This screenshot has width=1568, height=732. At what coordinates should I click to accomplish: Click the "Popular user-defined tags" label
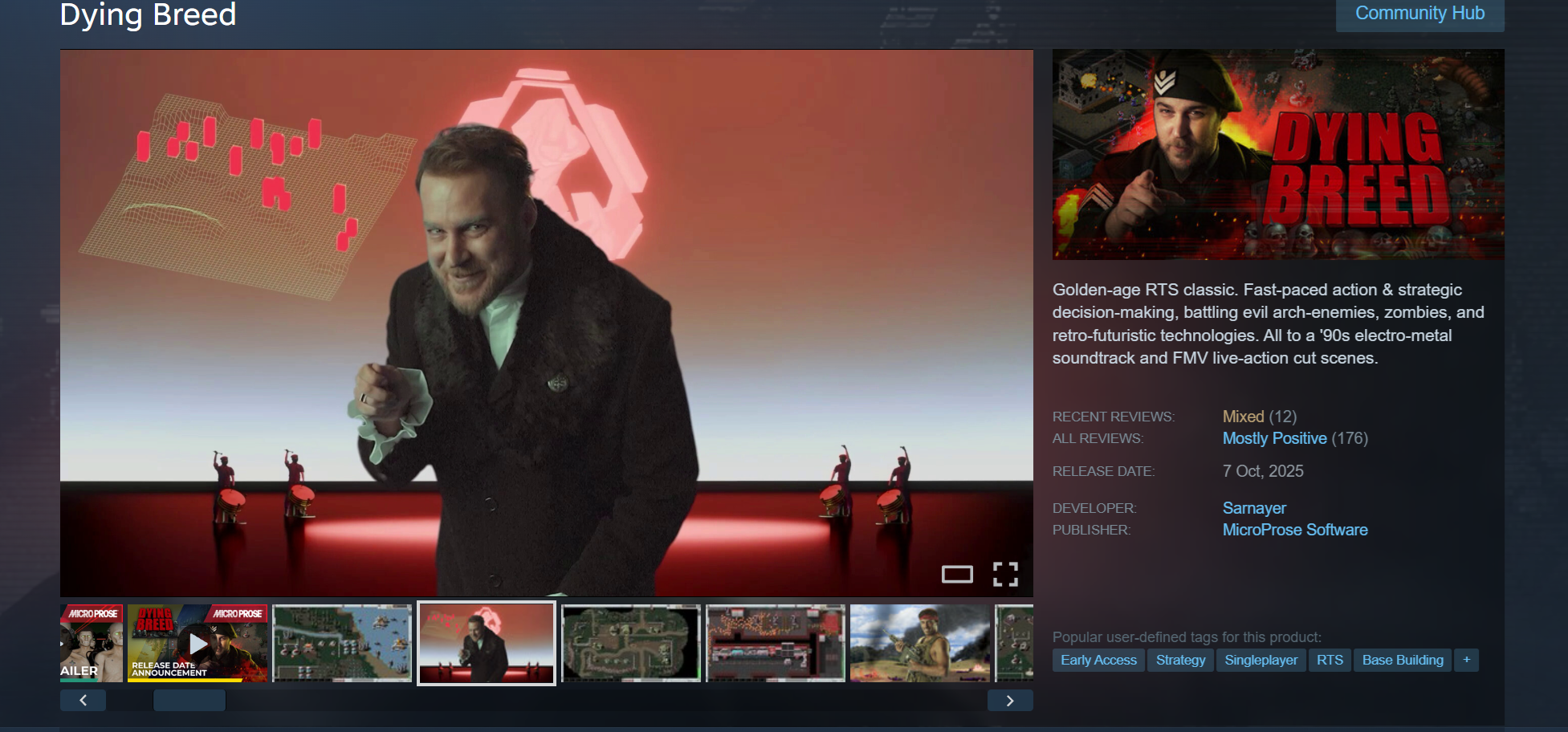tap(1187, 637)
